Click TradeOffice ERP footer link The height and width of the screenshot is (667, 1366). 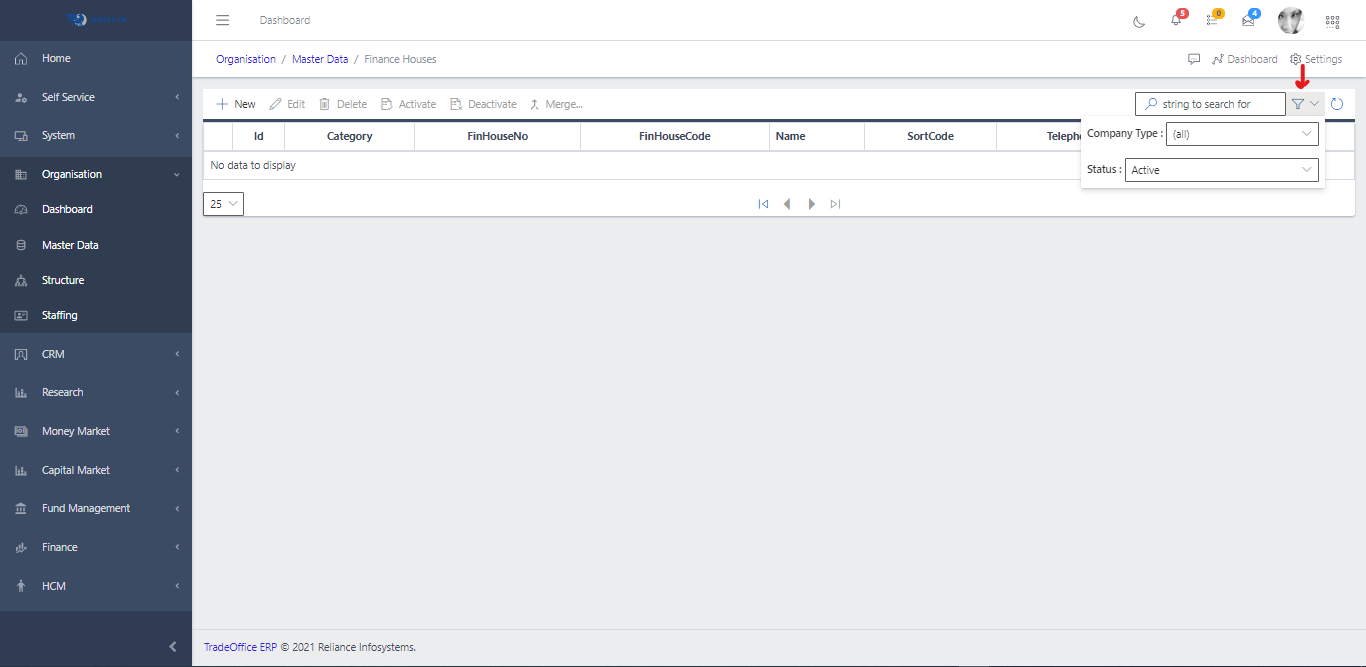(x=240, y=647)
